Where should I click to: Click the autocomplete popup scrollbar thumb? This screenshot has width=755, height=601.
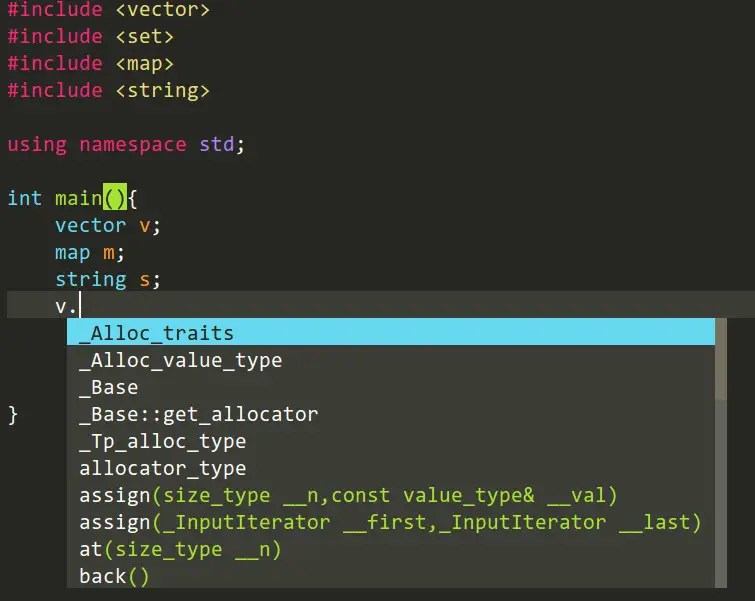pyautogui.click(x=721, y=359)
